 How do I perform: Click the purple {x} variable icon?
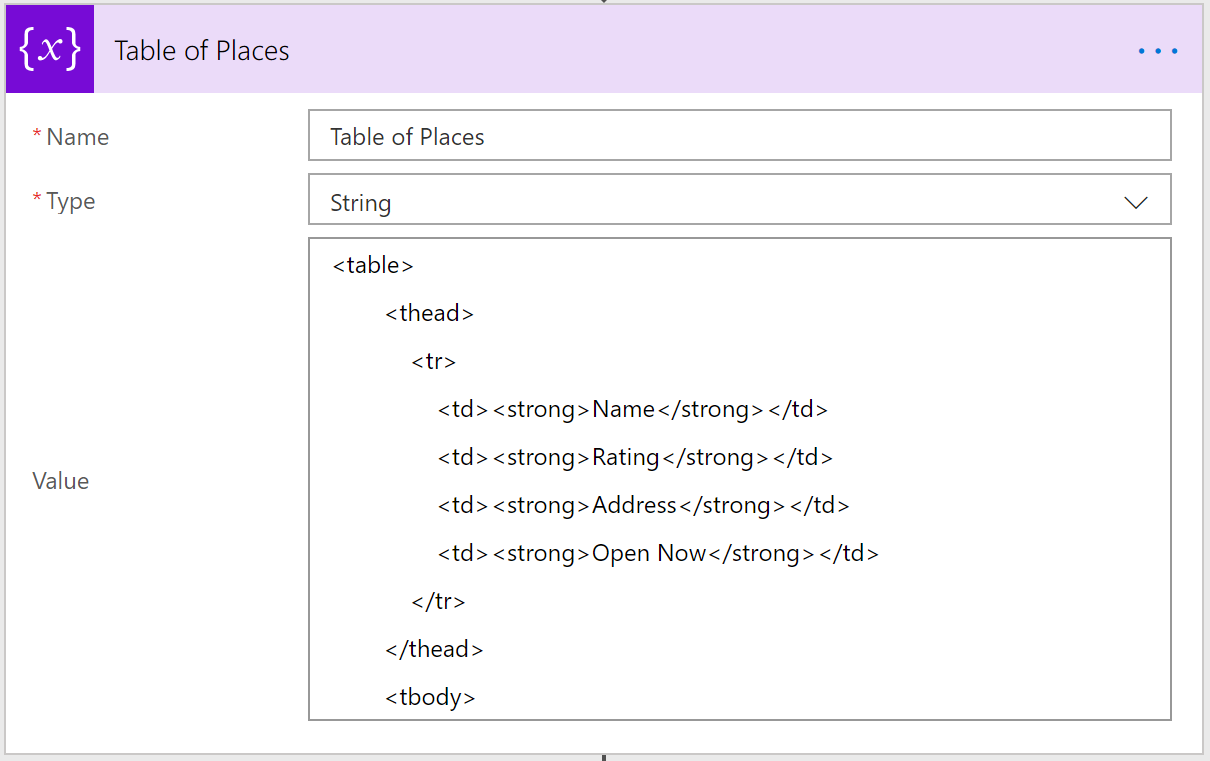(x=49, y=48)
